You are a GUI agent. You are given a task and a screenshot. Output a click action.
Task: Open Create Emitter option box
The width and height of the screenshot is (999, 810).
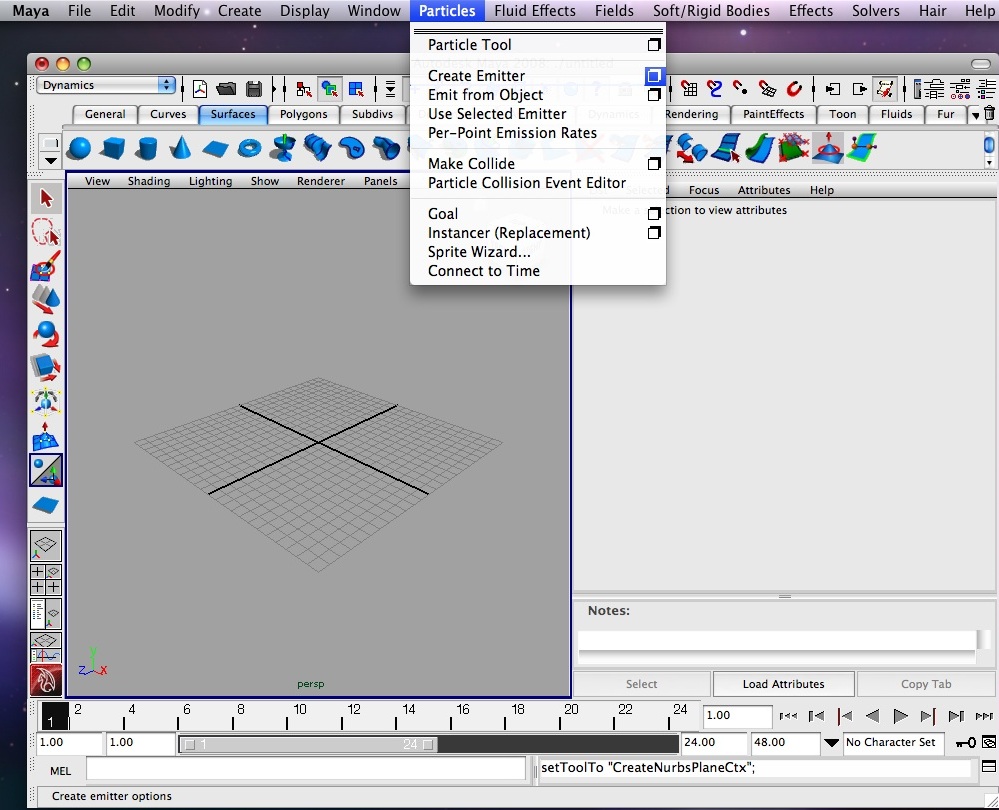(654, 76)
